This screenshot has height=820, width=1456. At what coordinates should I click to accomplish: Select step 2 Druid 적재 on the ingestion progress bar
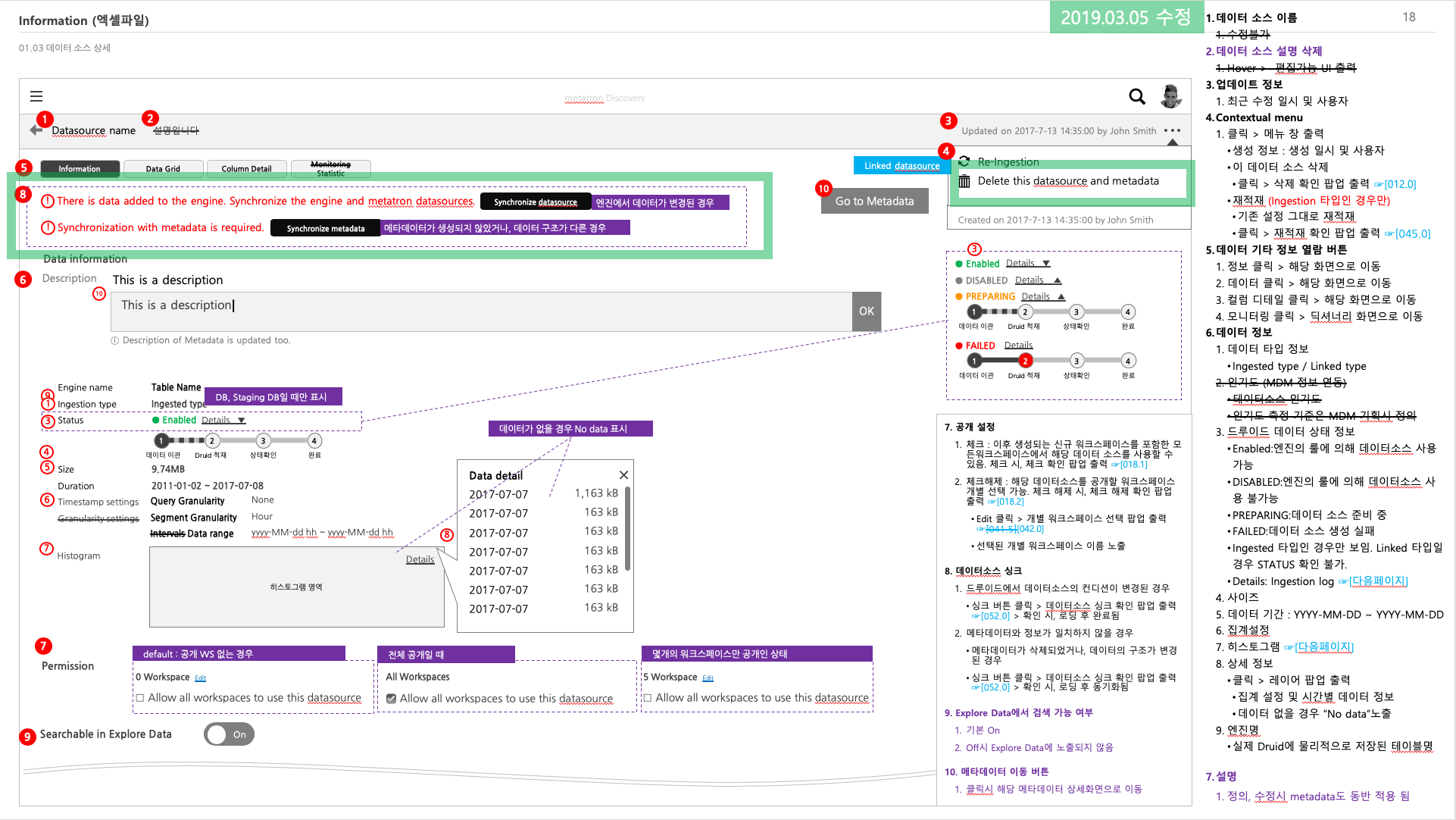211,440
